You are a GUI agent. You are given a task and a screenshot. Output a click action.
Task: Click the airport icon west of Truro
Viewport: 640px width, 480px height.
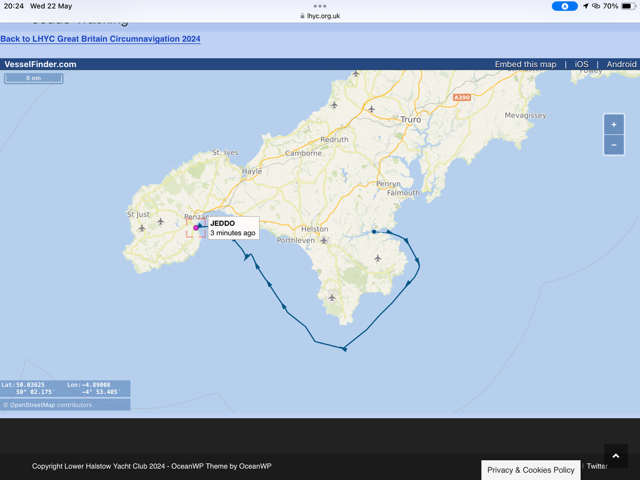(x=371, y=109)
